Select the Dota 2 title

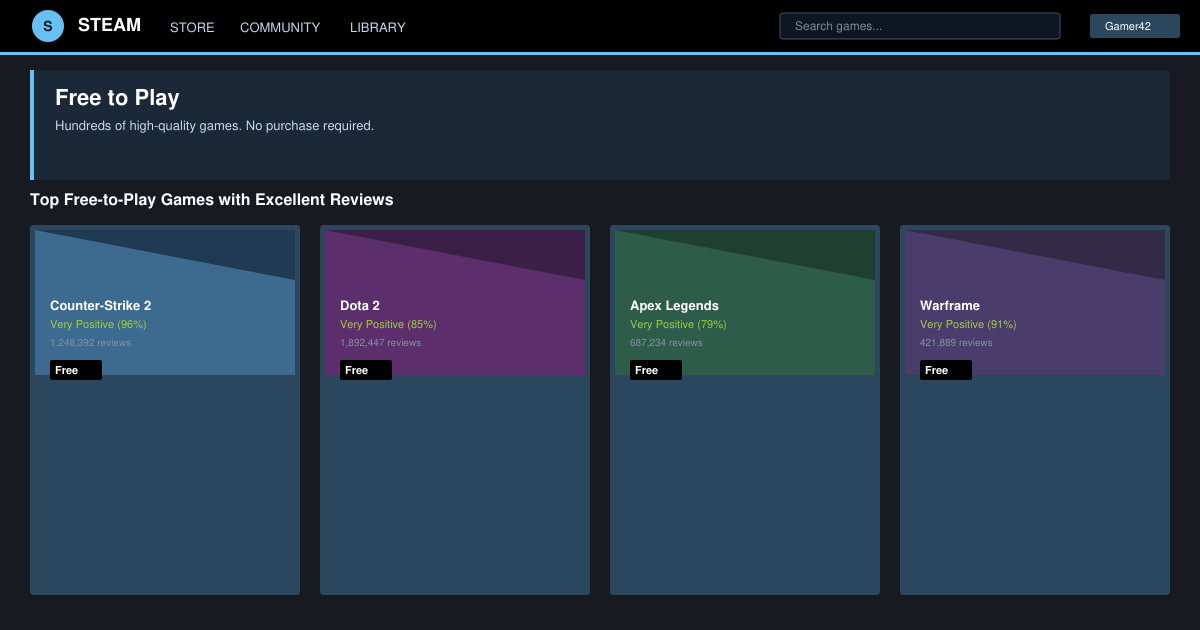tap(360, 306)
